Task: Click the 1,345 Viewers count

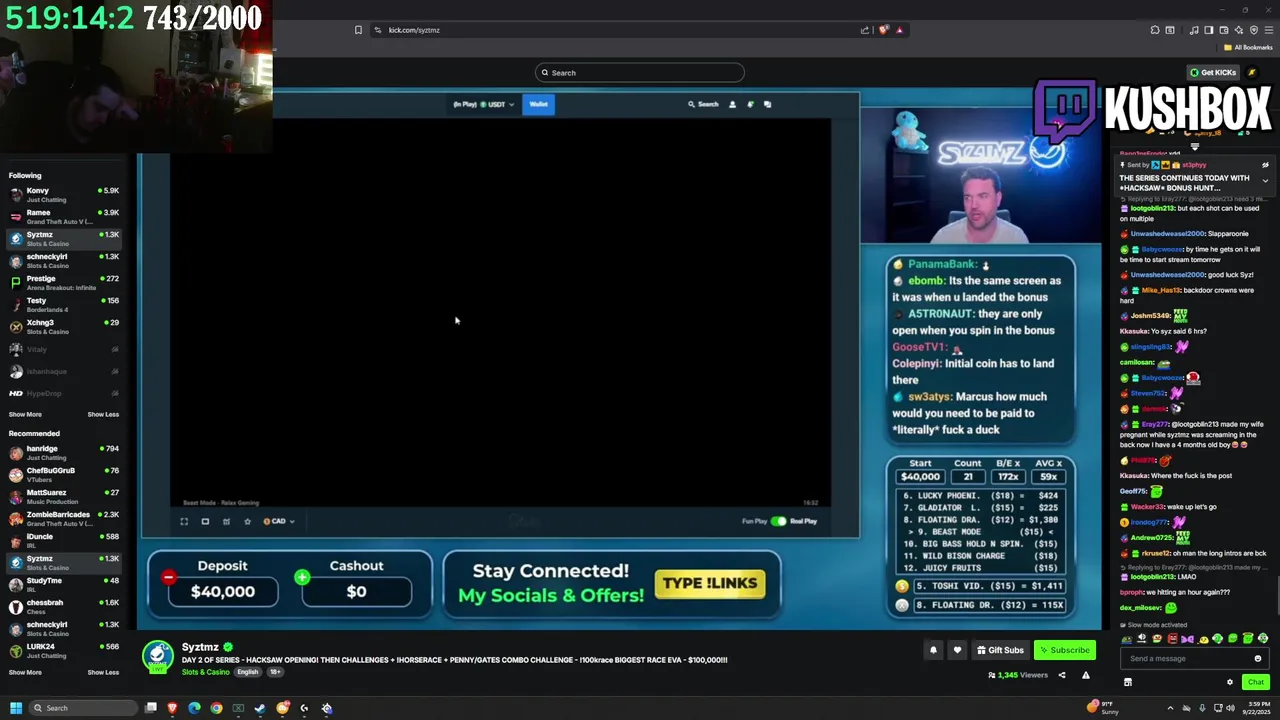Action: click(x=1018, y=675)
